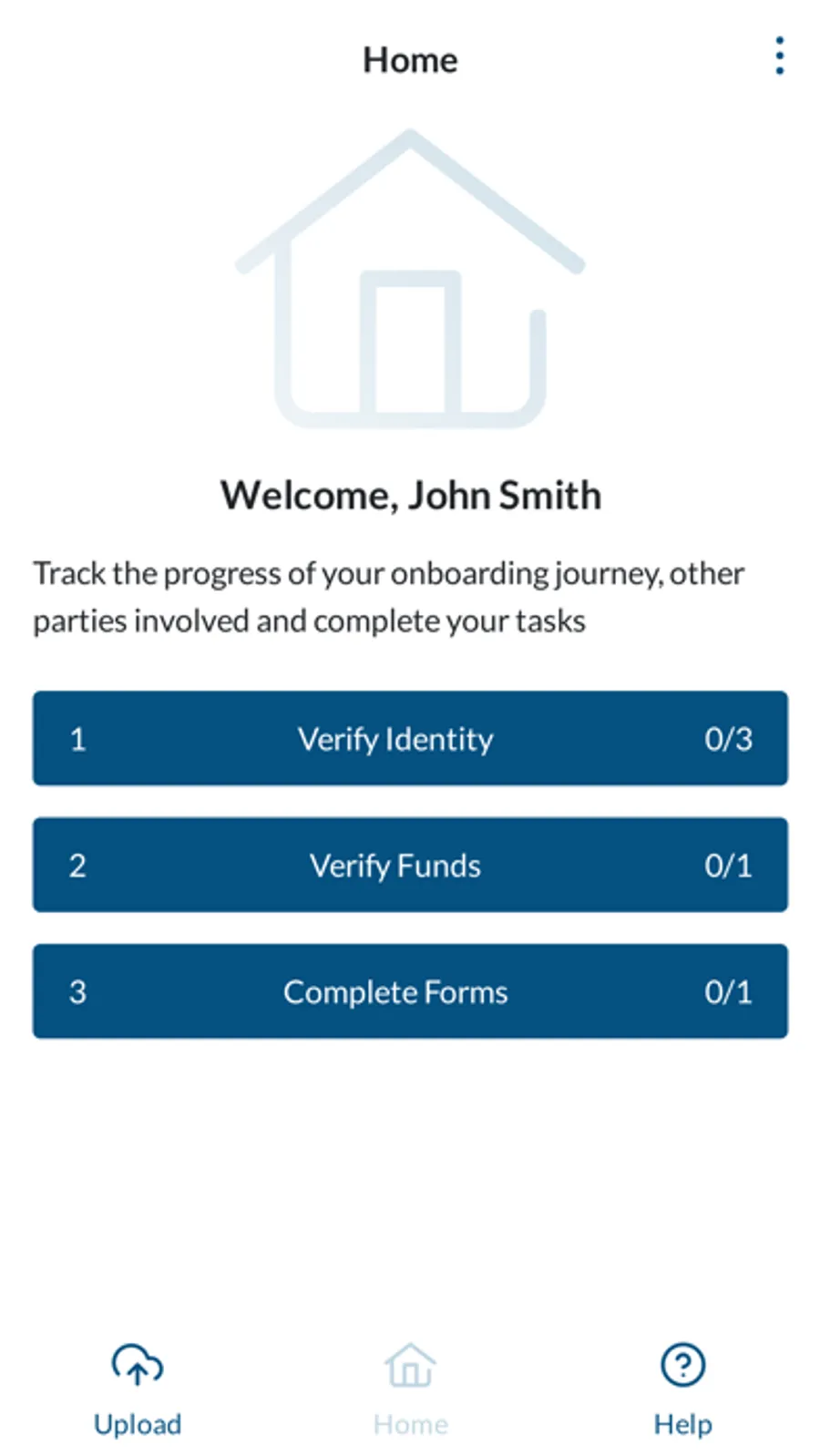
Task: Click the Welcome, John Smith heading
Action: coord(411,496)
